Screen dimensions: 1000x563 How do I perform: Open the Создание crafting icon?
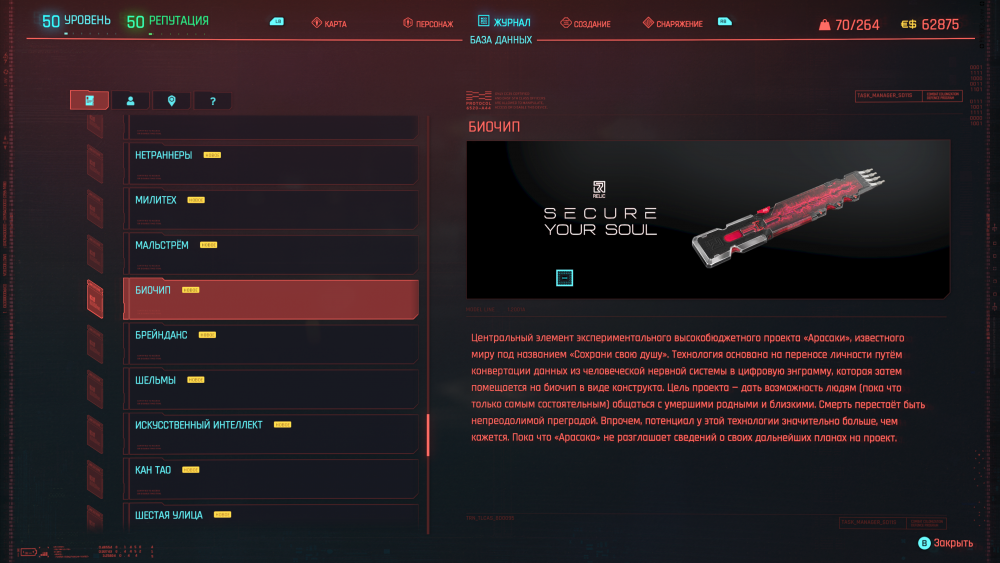(x=566, y=23)
